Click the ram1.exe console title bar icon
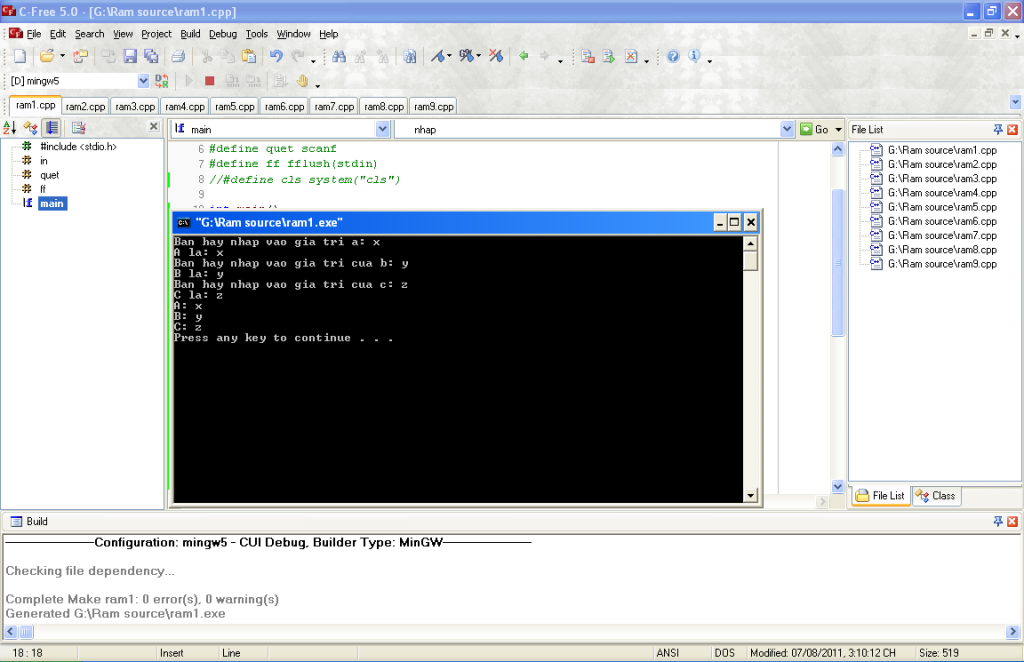 click(184, 223)
